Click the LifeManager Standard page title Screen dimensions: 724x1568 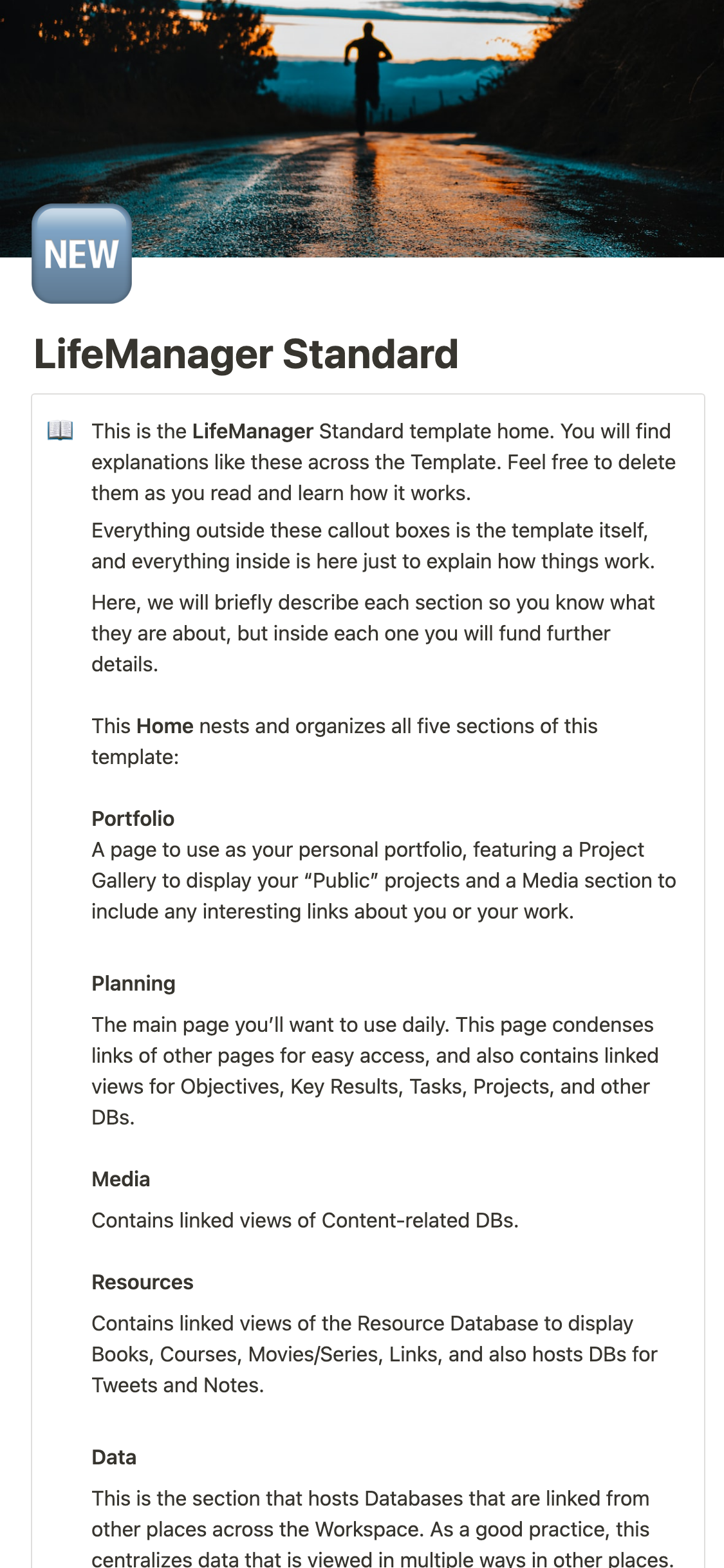tap(246, 354)
